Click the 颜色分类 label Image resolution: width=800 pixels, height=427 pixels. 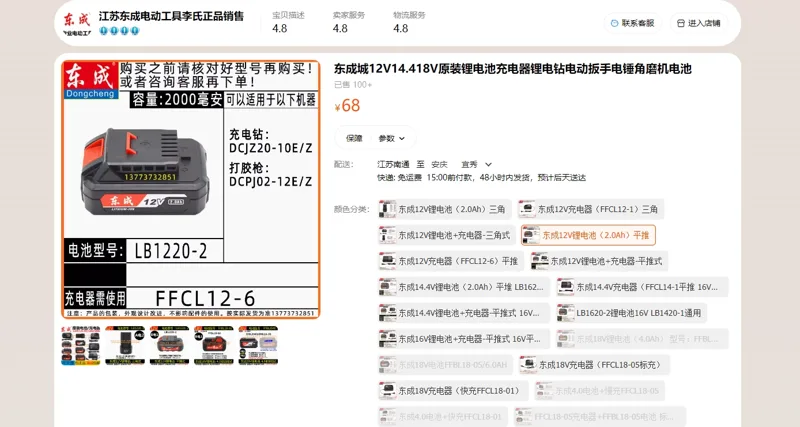click(x=352, y=209)
